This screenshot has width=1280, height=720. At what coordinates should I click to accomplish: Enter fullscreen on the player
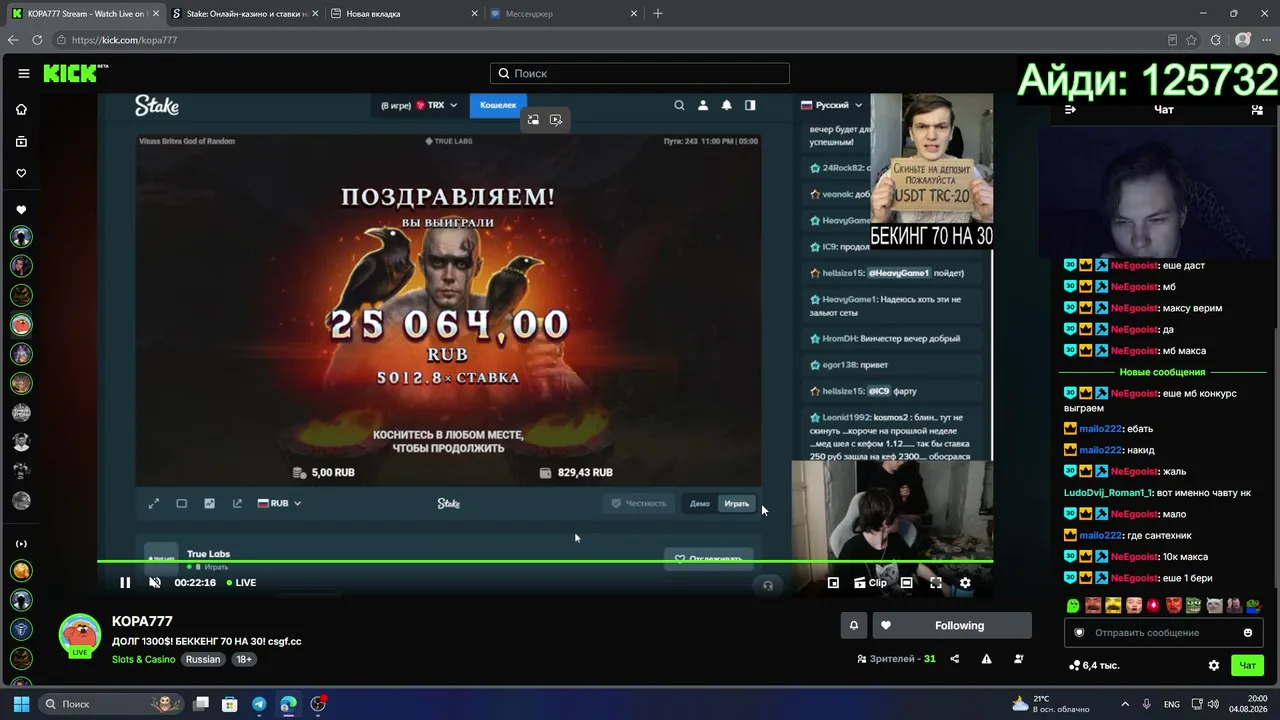[x=936, y=583]
